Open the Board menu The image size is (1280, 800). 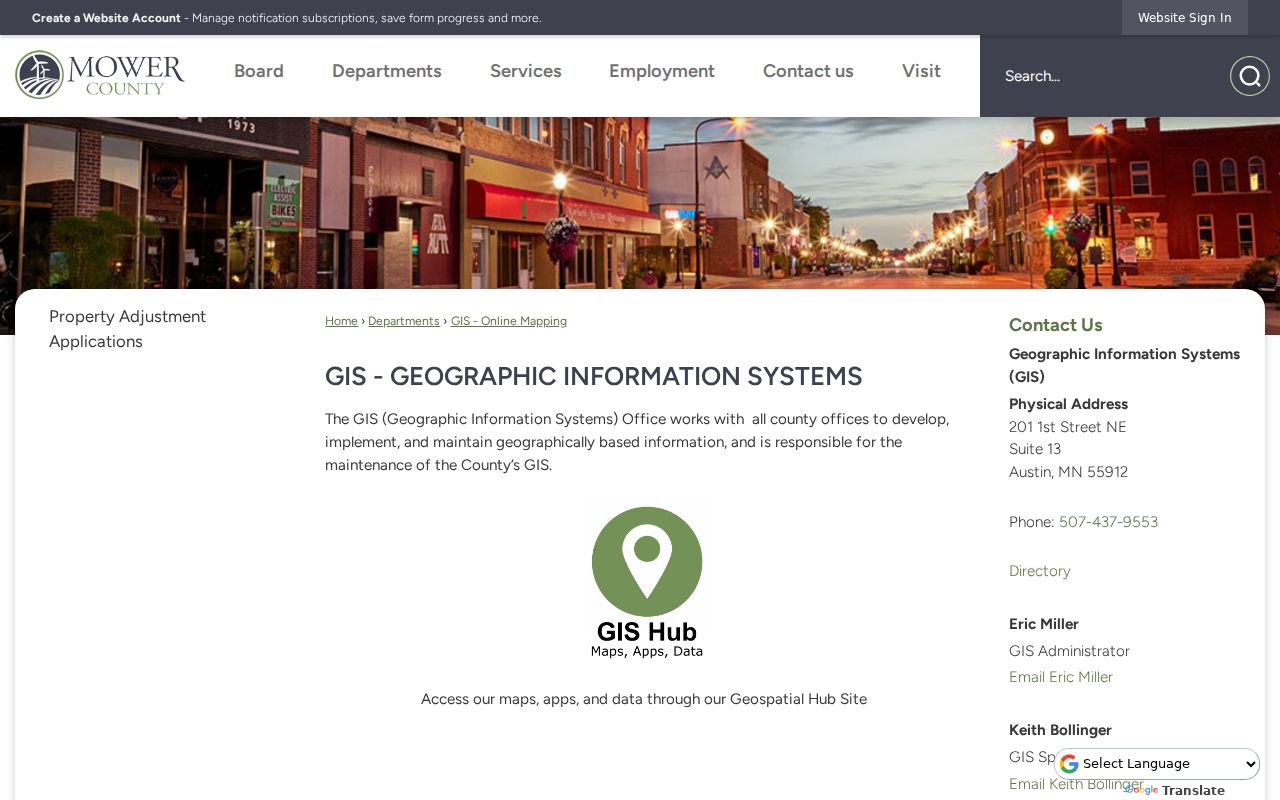(259, 71)
